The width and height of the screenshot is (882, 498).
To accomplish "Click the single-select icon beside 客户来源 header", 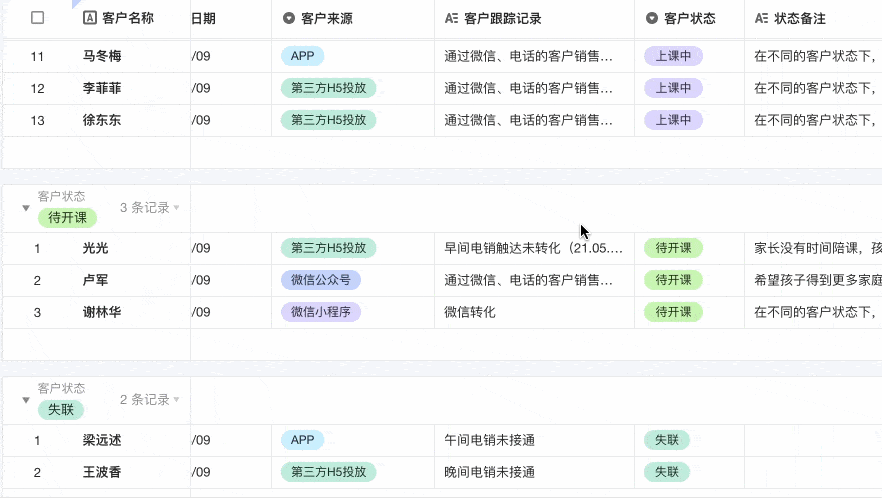I will 289,18.
